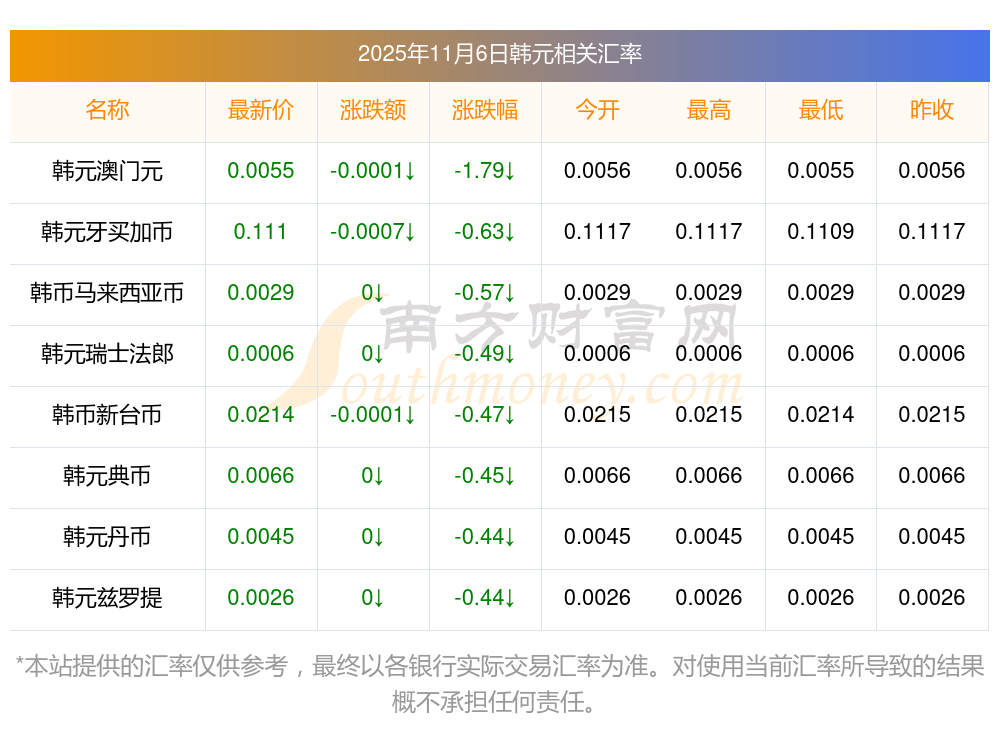Click the 0.111 latest price value
Screen dimensions: 1000x733
coord(261,232)
